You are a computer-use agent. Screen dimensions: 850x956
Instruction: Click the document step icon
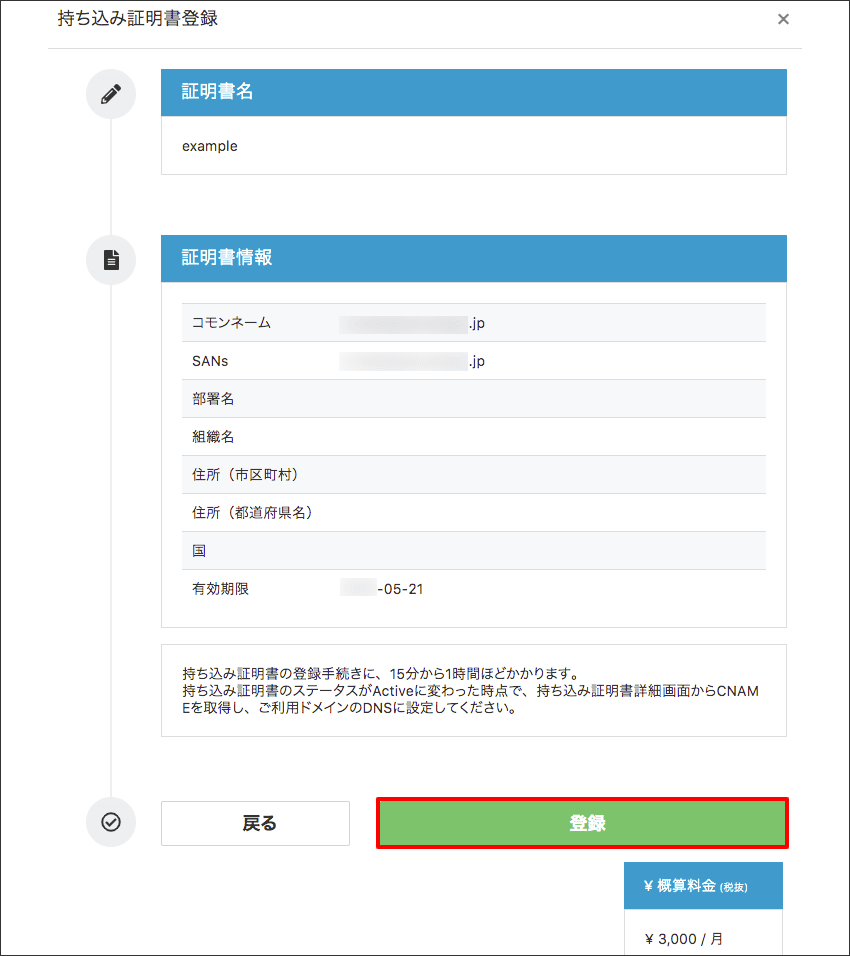(111, 260)
